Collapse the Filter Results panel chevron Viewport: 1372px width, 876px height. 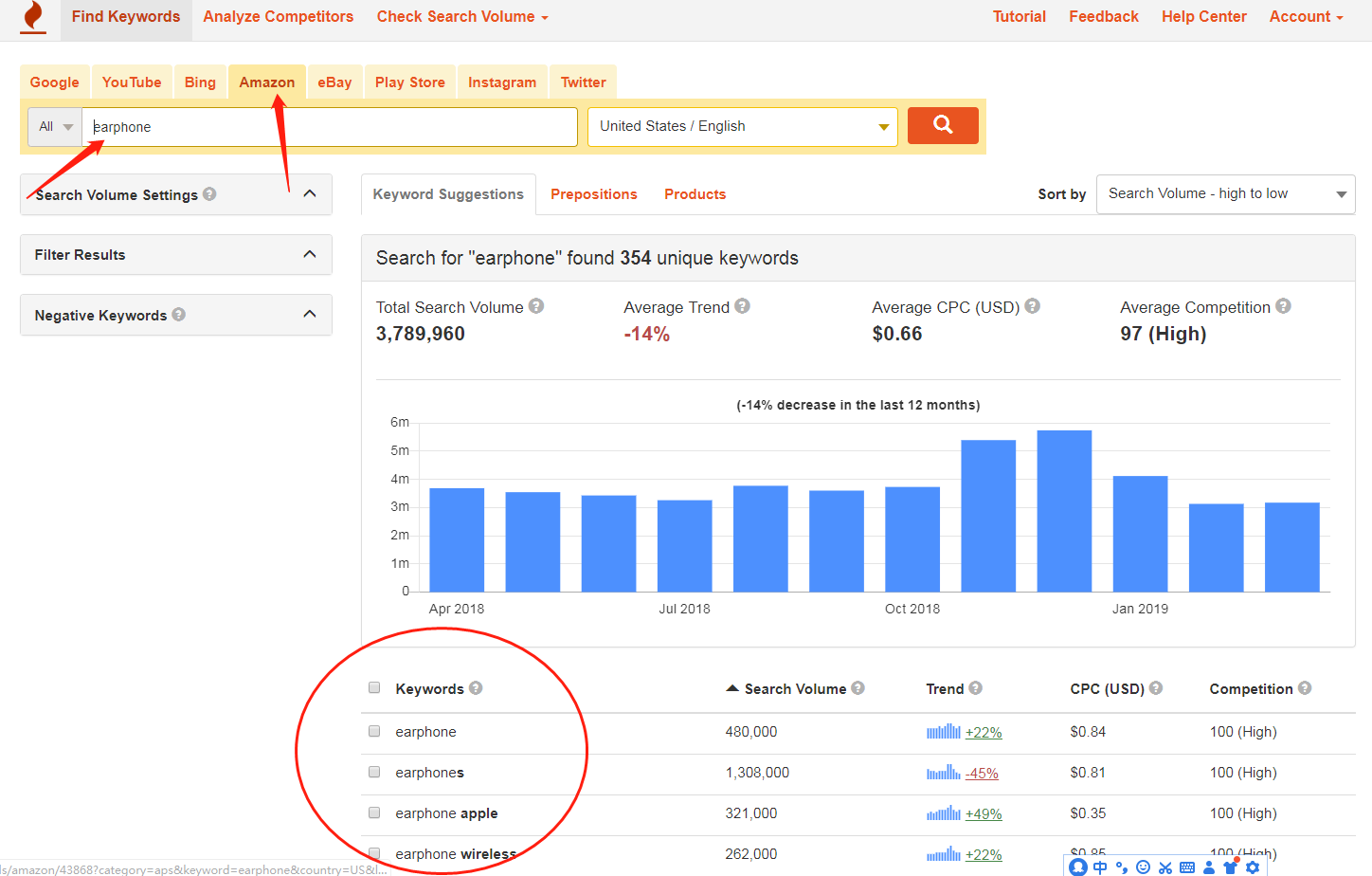point(310,254)
